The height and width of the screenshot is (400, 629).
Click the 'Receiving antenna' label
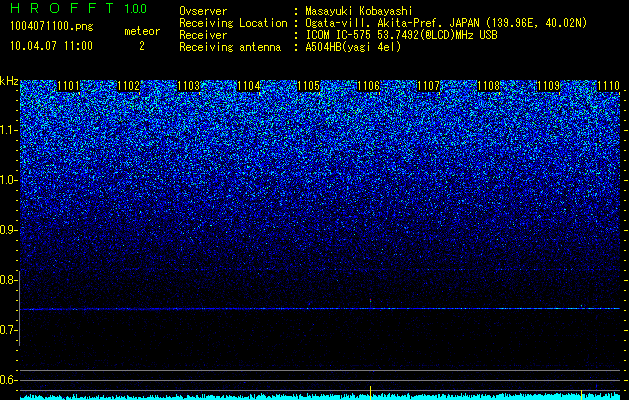click(230, 47)
